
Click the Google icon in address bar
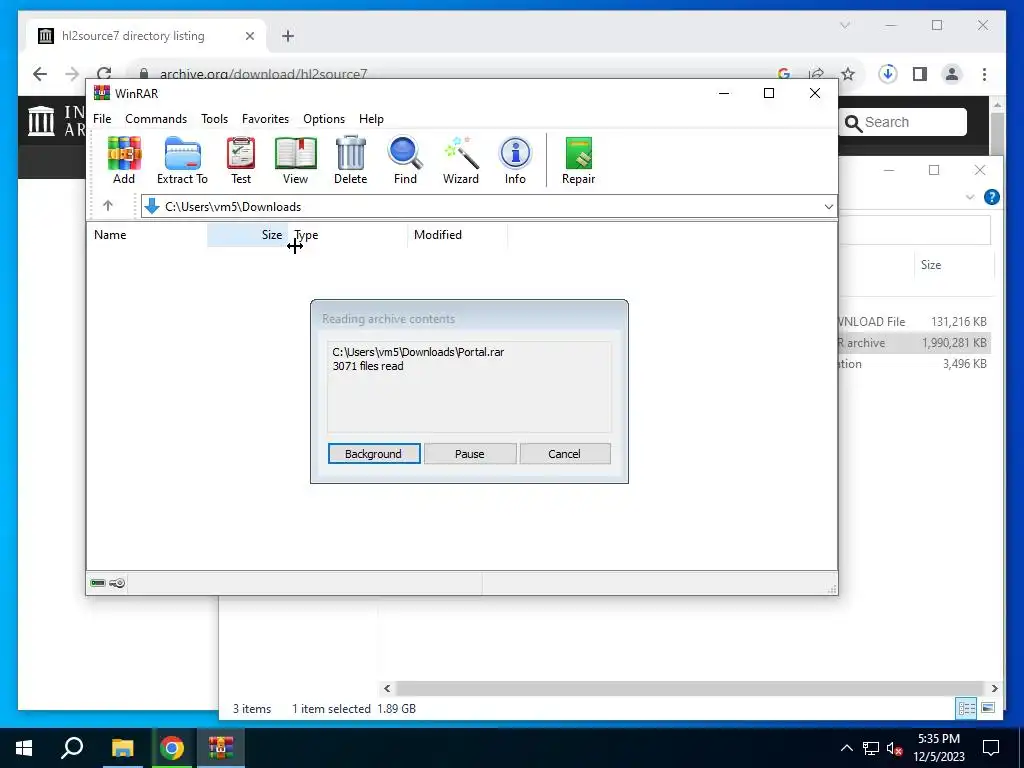784,74
